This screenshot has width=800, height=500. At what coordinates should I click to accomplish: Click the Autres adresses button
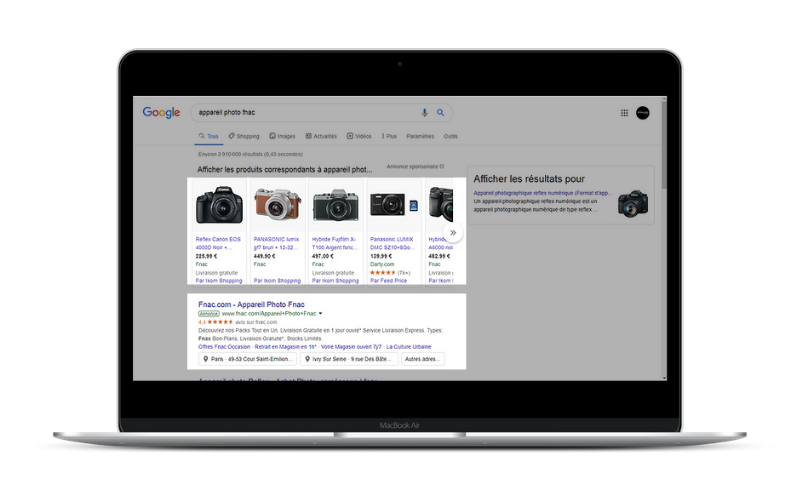(423, 359)
